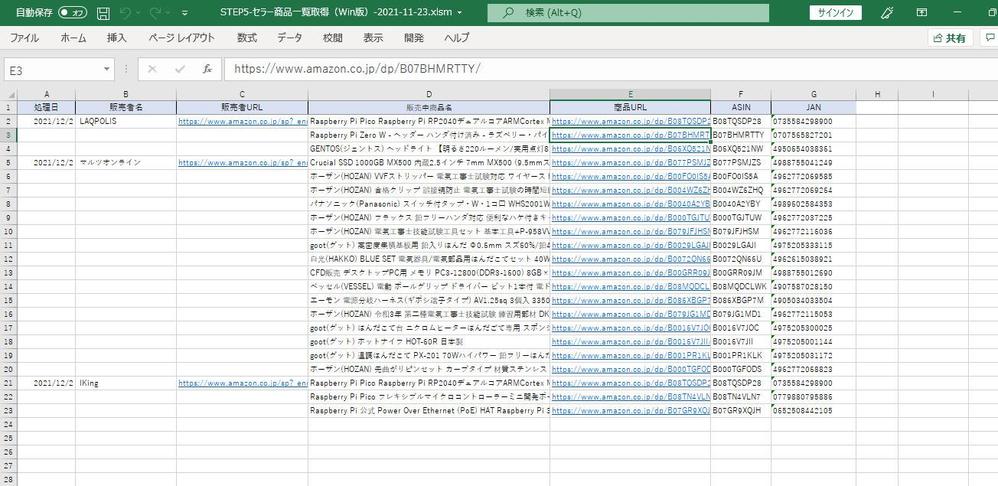
Task: Click the ASIN header cell
Action: pyautogui.click(x=741, y=107)
